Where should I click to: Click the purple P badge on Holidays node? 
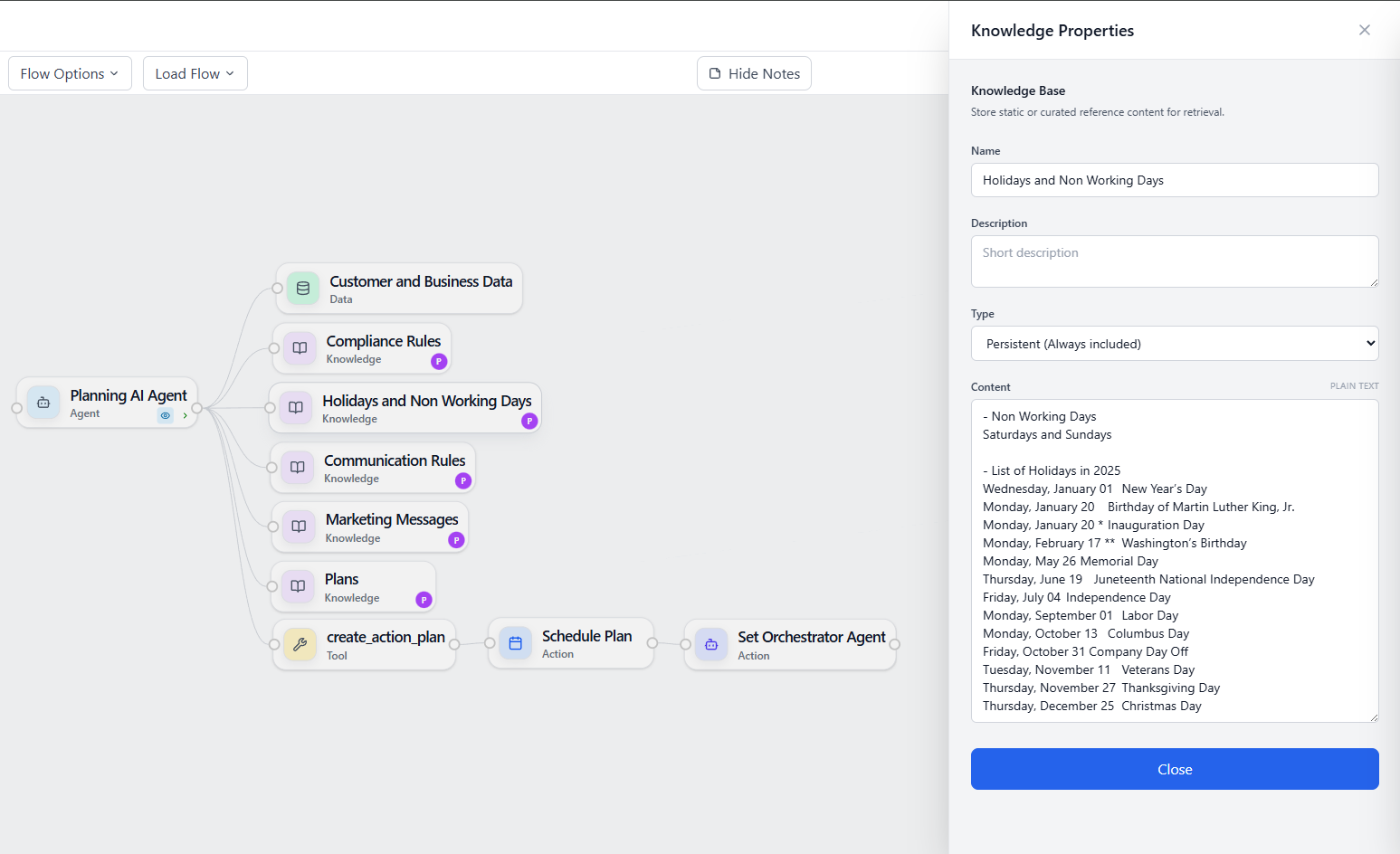[x=529, y=421]
